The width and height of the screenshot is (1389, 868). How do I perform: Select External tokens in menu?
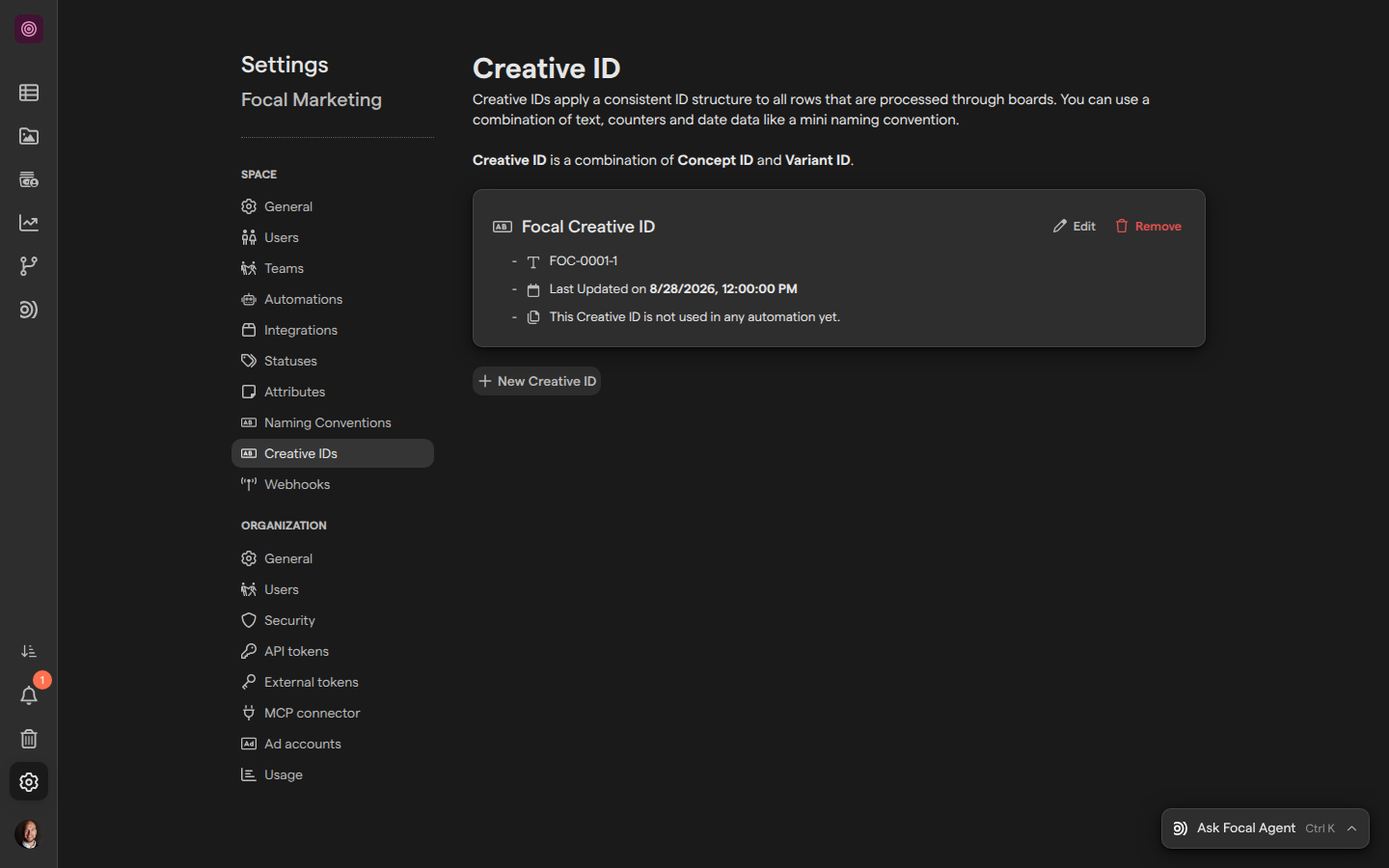(333, 682)
